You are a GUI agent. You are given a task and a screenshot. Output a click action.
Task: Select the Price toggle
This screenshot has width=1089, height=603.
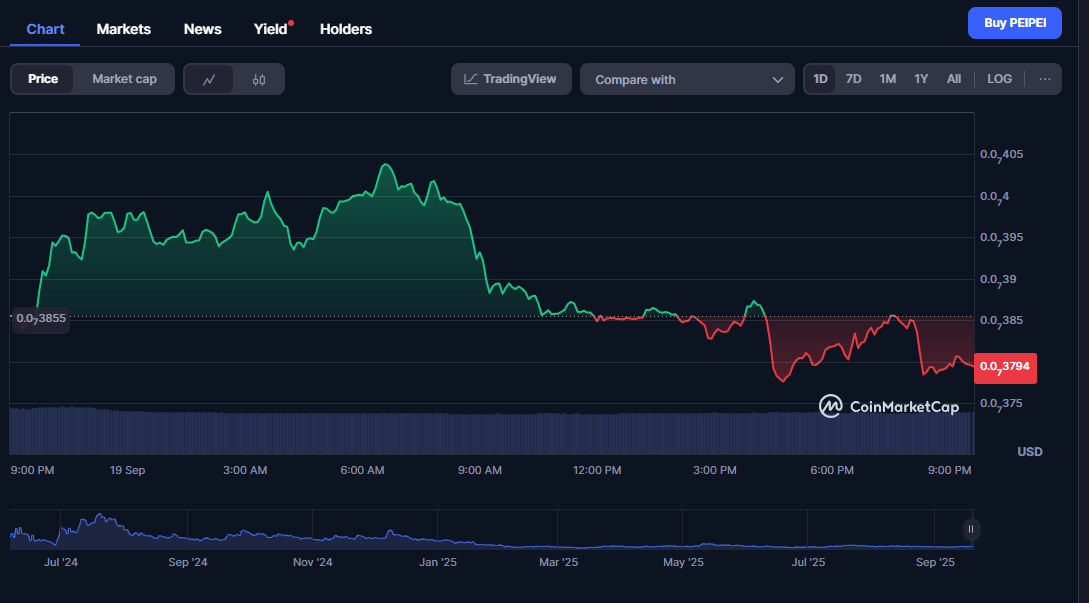click(43, 79)
